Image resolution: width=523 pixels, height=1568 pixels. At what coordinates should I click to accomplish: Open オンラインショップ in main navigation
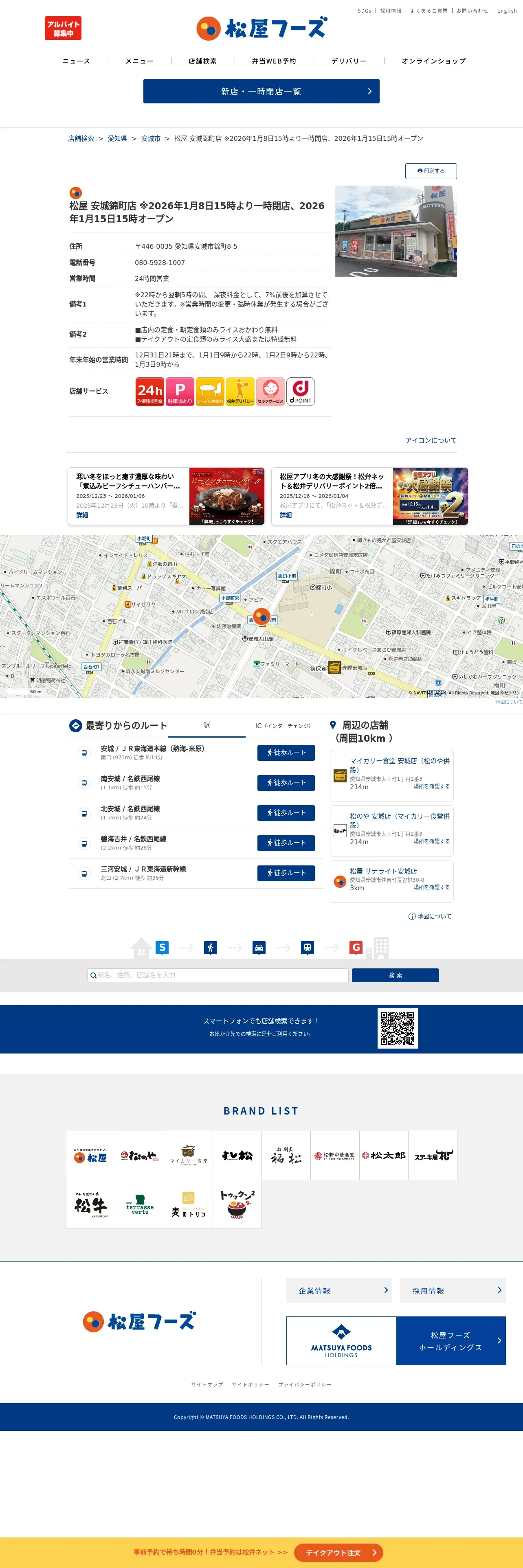pyautogui.click(x=434, y=61)
